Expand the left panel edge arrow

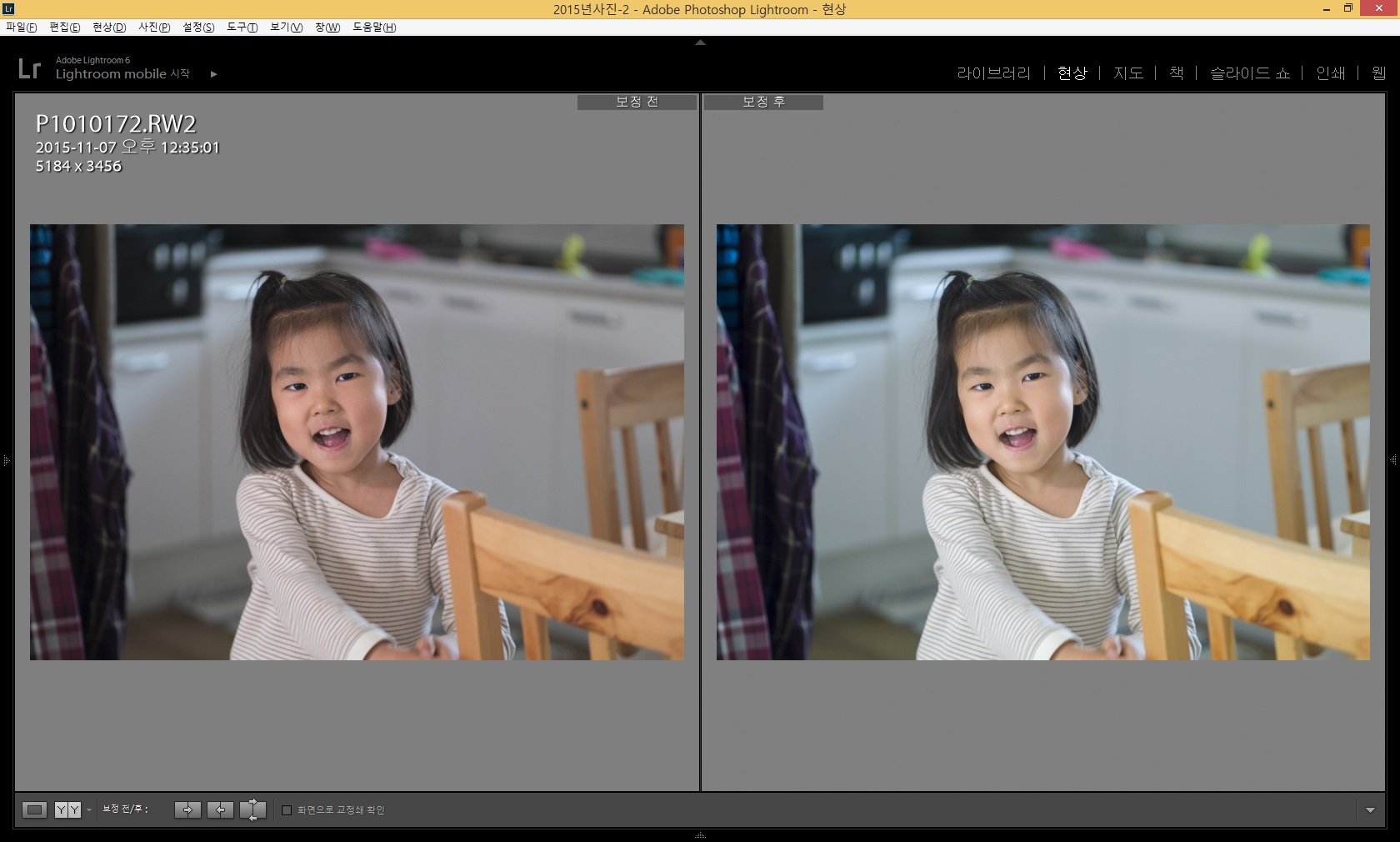[6, 460]
